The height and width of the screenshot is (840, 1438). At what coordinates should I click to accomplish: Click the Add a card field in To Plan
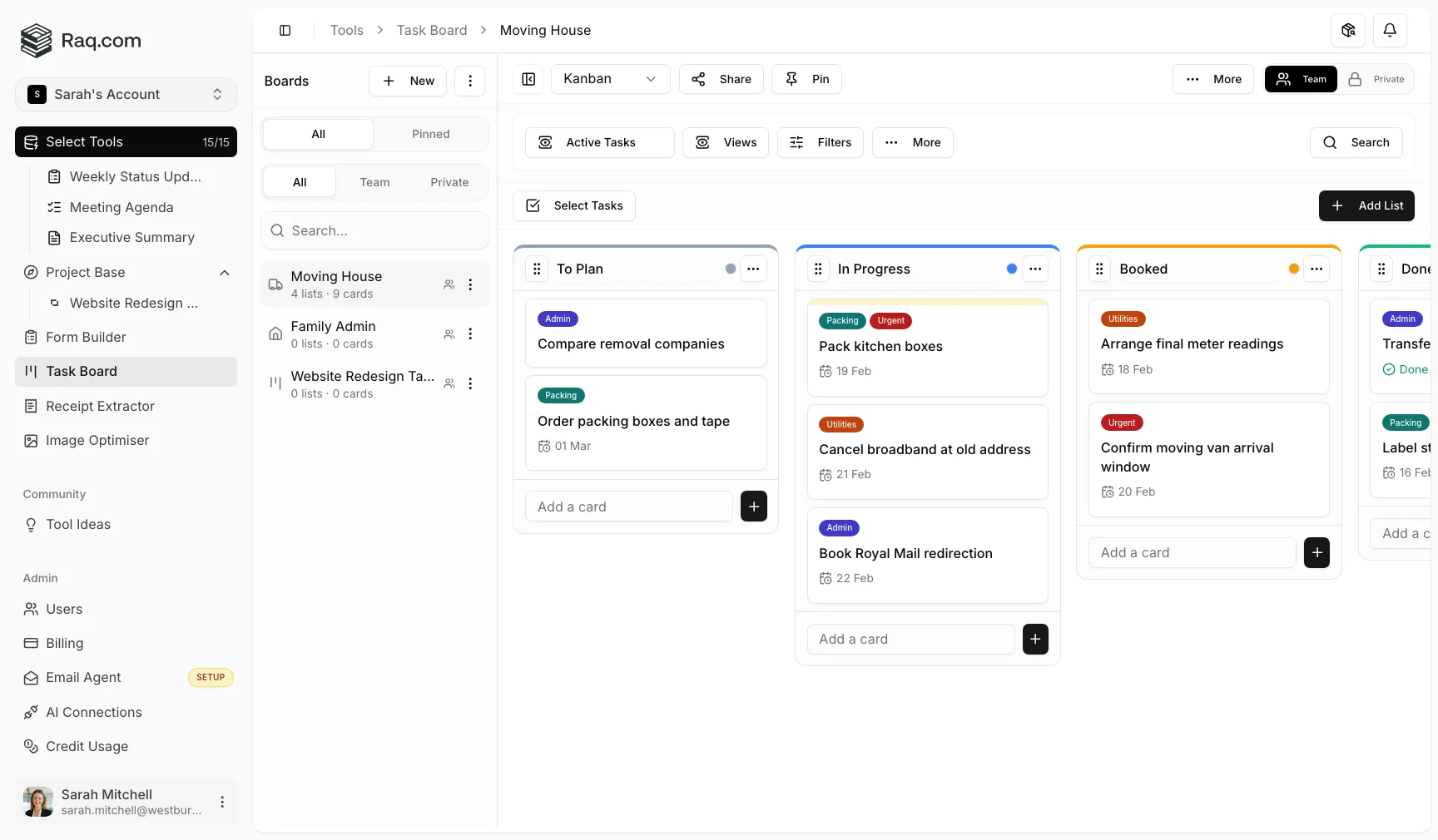pos(628,506)
